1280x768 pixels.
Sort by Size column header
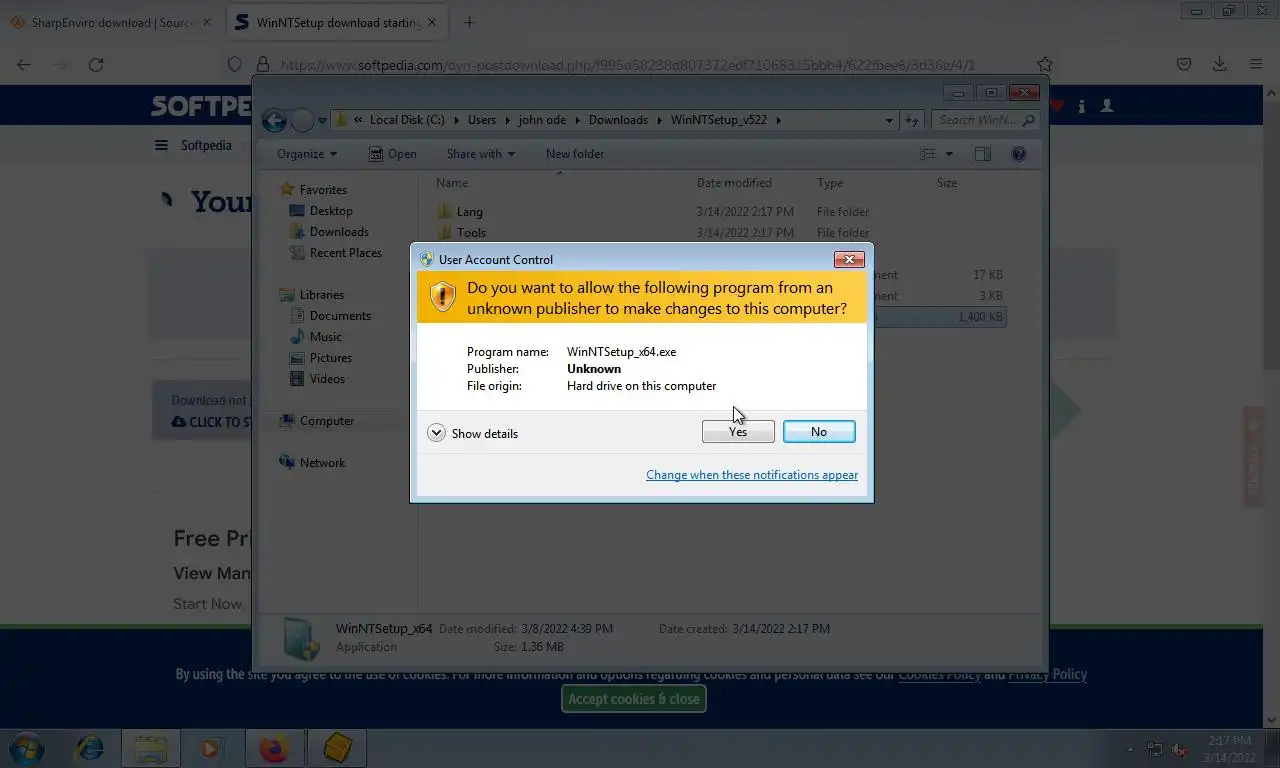click(x=947, y=183)
